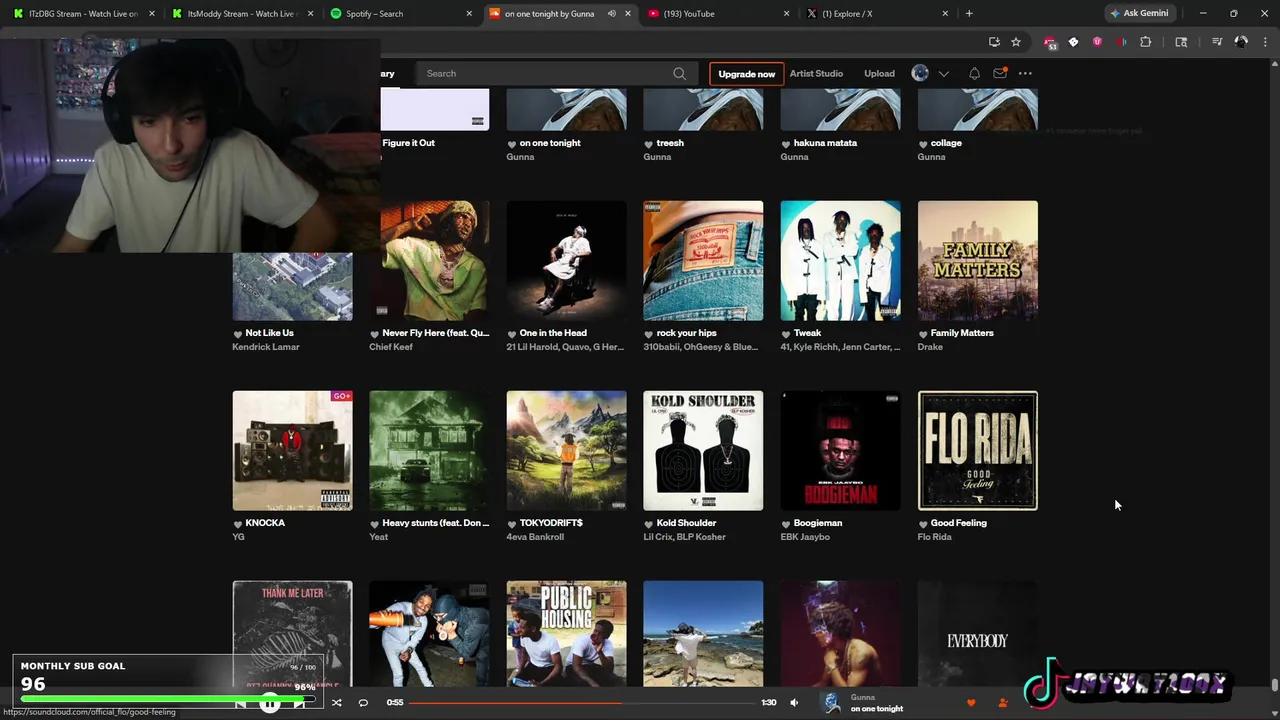Click heart icon beside 'Boogieman'
1280x720 pixels.
point(786,524)
